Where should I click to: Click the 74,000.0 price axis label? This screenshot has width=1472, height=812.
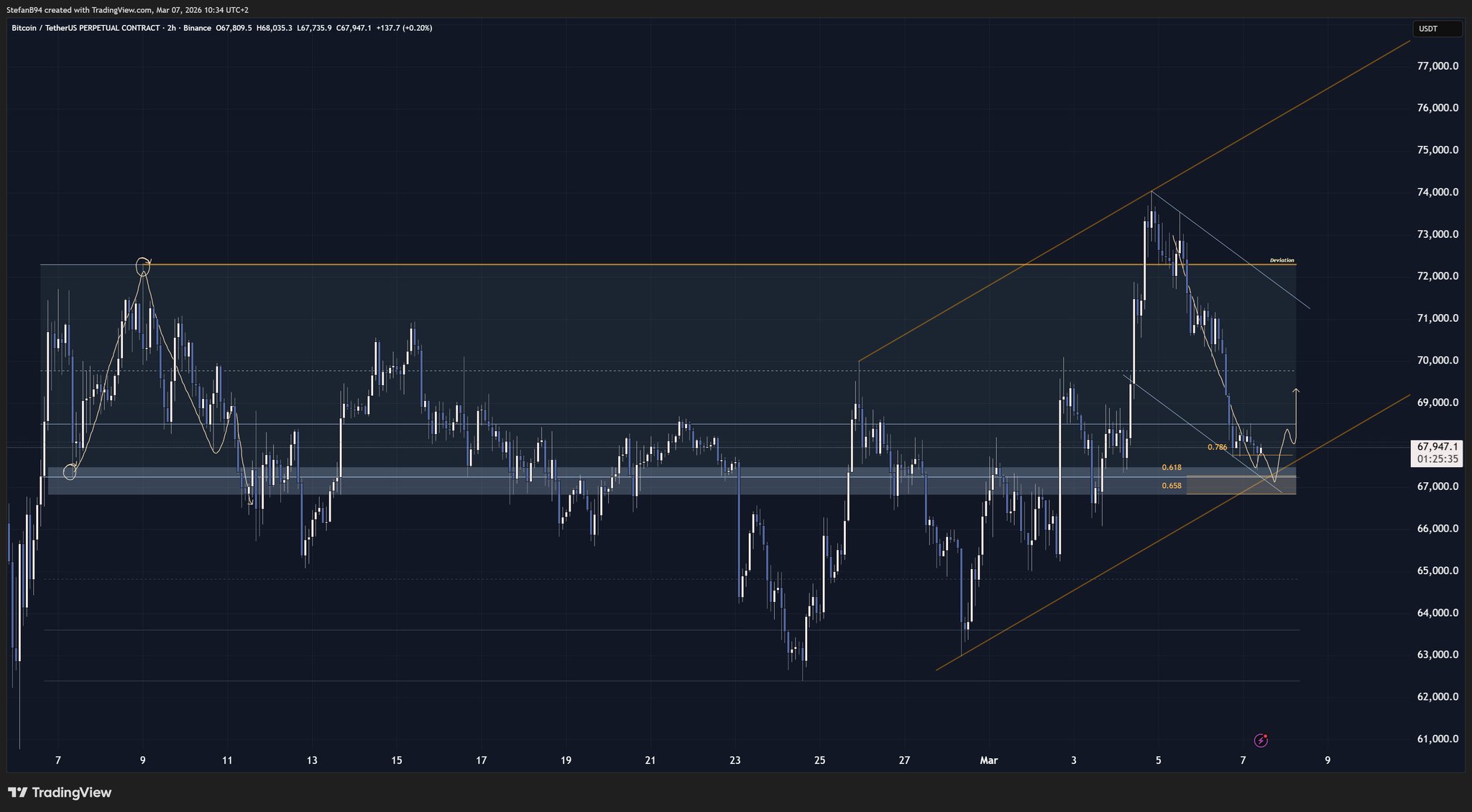1437,193
